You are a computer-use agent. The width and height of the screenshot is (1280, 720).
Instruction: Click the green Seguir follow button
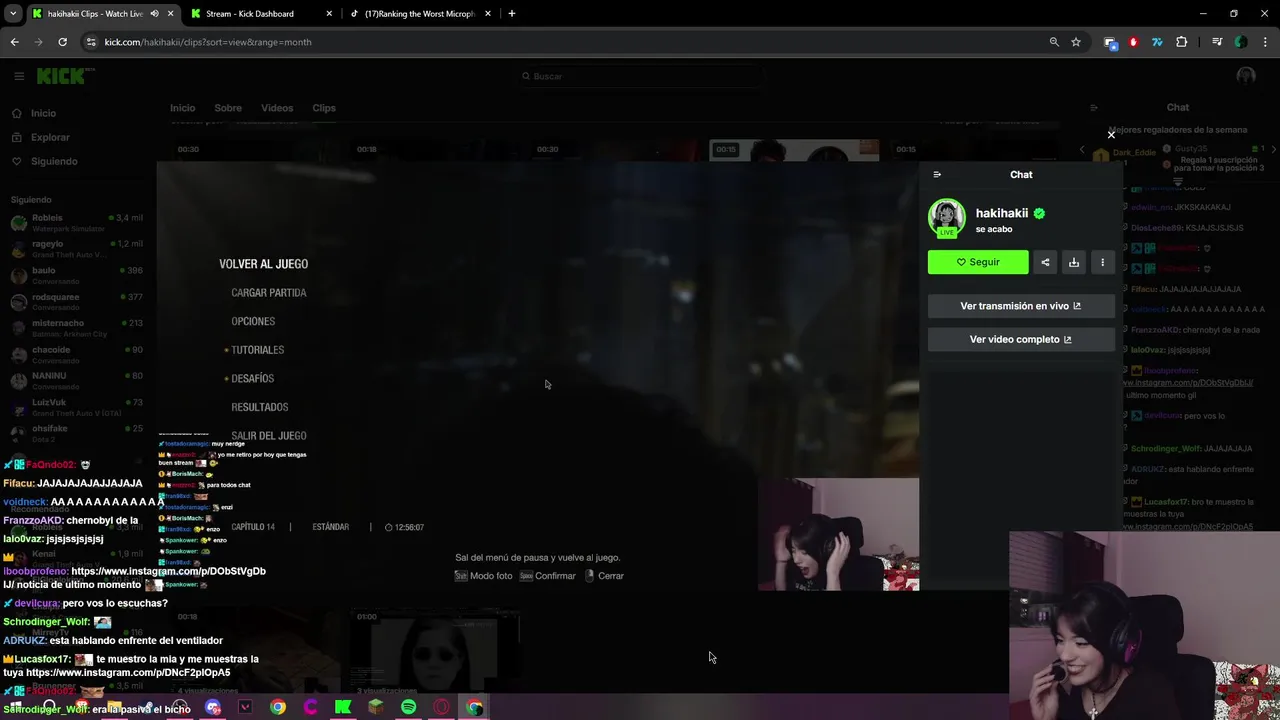coord(978,262)
